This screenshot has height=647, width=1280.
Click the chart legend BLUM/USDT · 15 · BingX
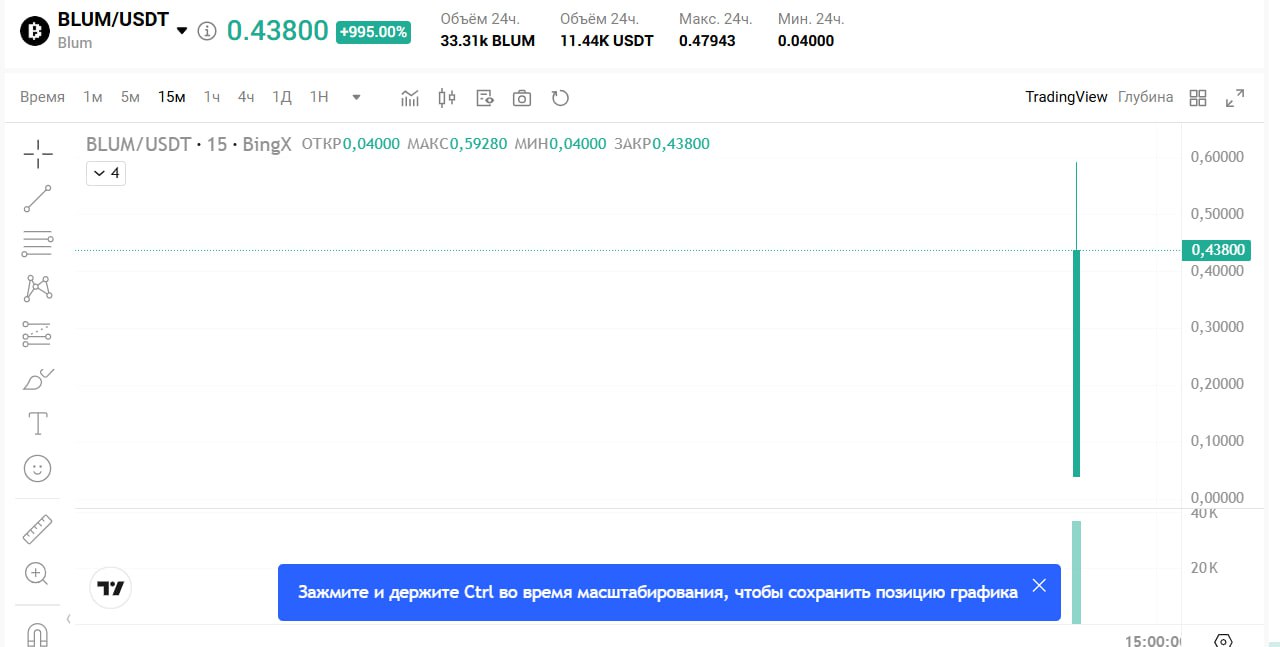coord(189,144)
